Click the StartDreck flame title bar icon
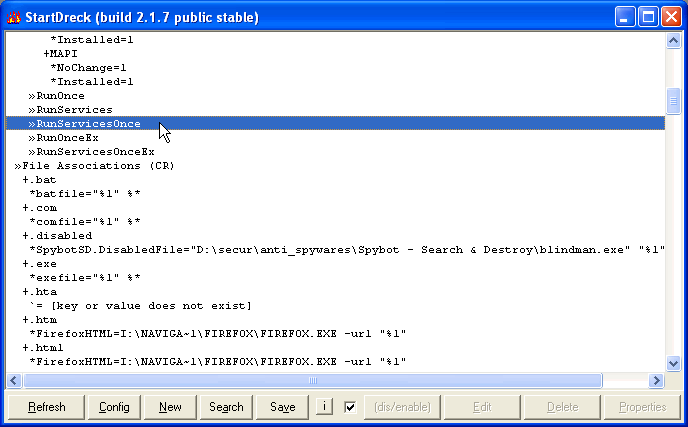This screenshot has height=427, width=688. (14, 18)
